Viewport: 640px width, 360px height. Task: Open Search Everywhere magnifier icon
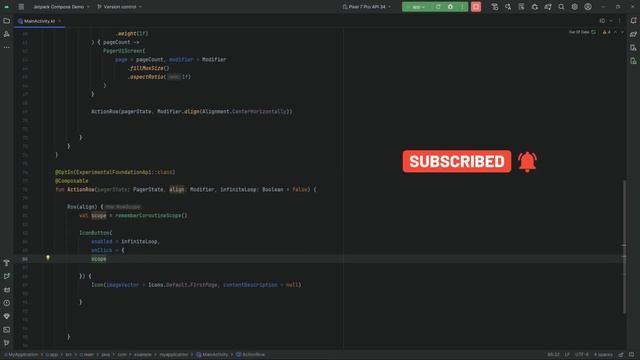tap(562, 7)
